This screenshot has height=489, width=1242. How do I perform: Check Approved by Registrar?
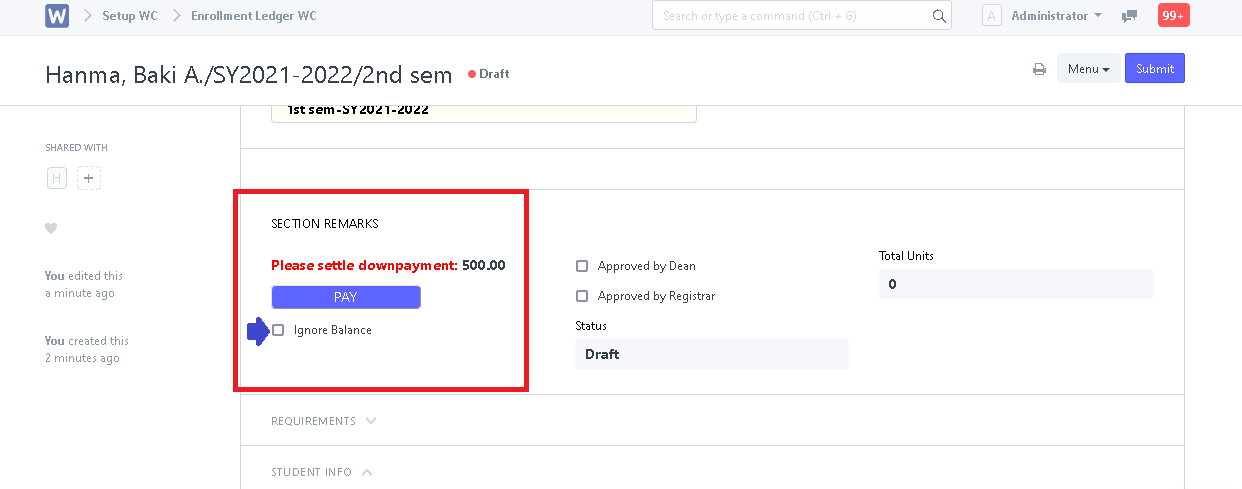(x=582, y=296)
